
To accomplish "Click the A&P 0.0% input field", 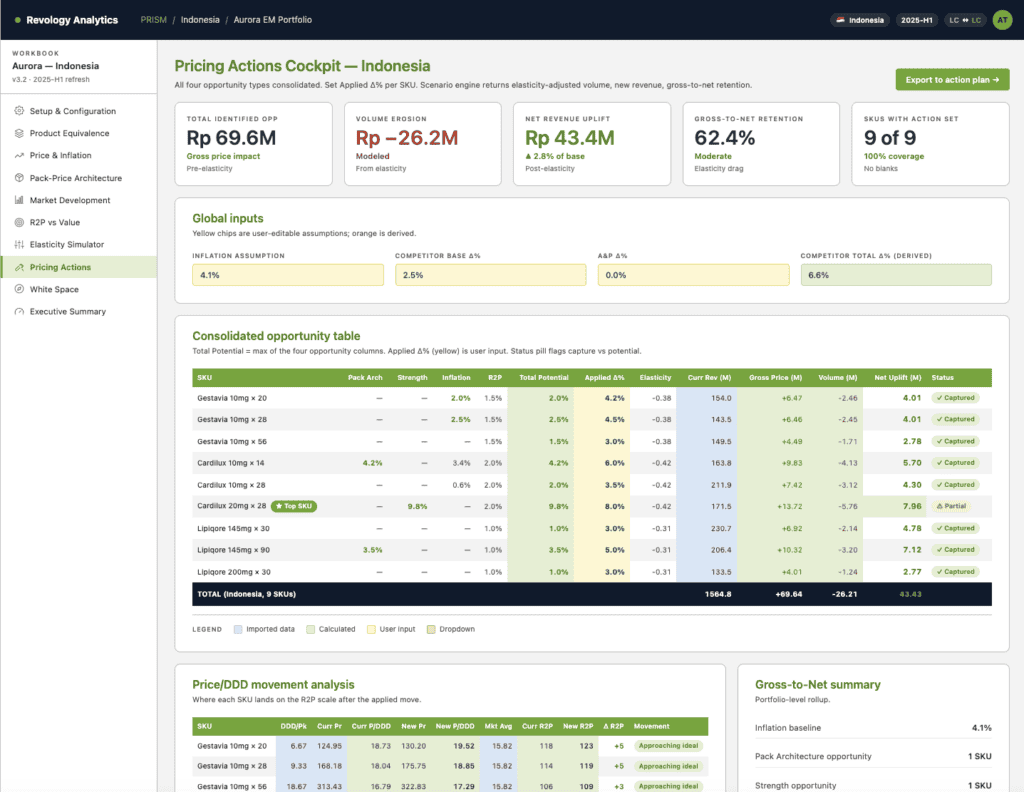I will pyautogui.click(x=694, y=275).
